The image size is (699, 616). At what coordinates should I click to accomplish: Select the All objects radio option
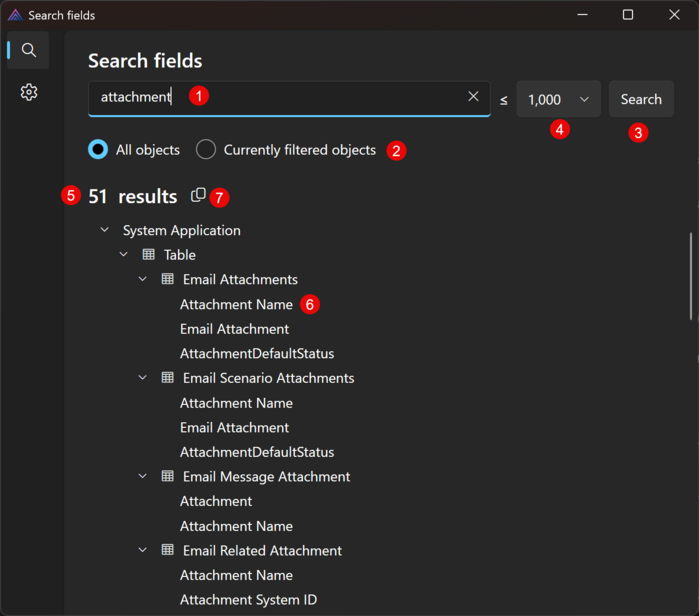point(98,150)
